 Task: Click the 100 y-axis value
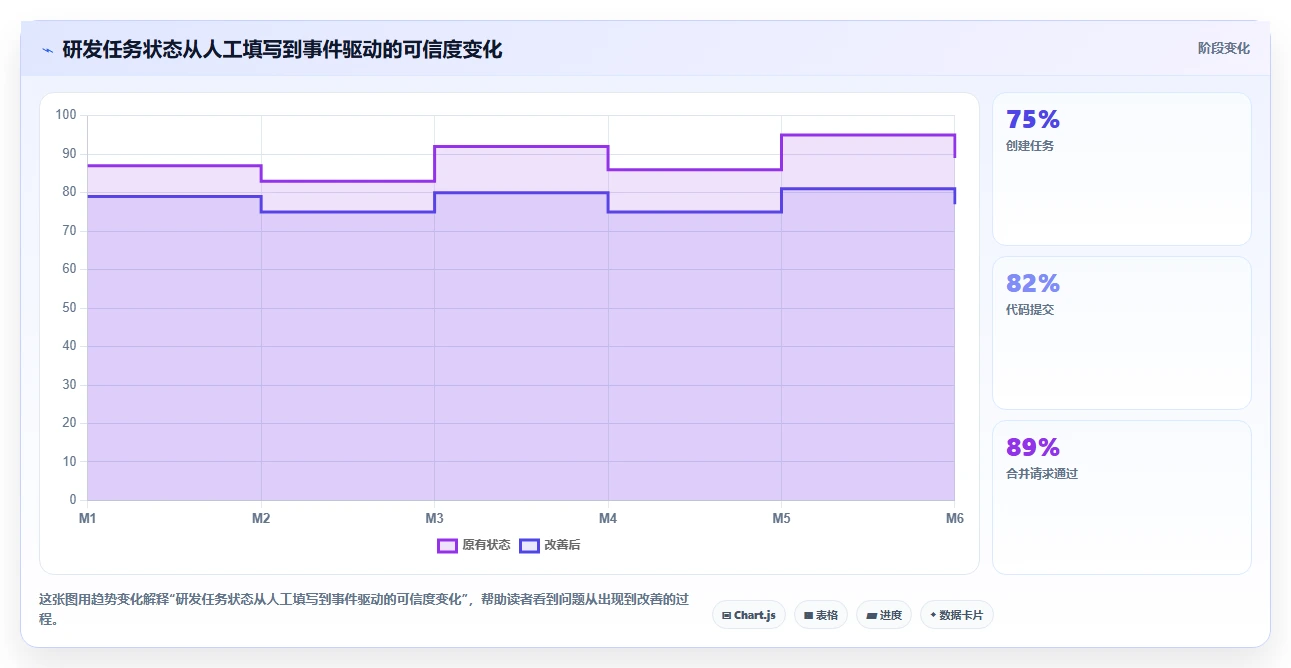tap(67, 115)
